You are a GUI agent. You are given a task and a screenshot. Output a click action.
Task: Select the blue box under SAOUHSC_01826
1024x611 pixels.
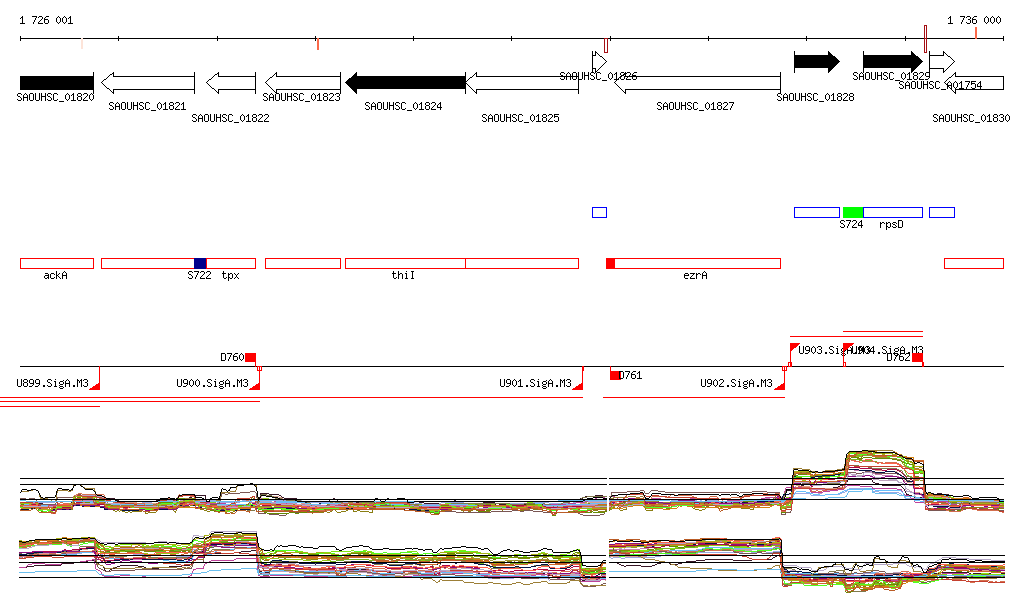pos(600,212)
